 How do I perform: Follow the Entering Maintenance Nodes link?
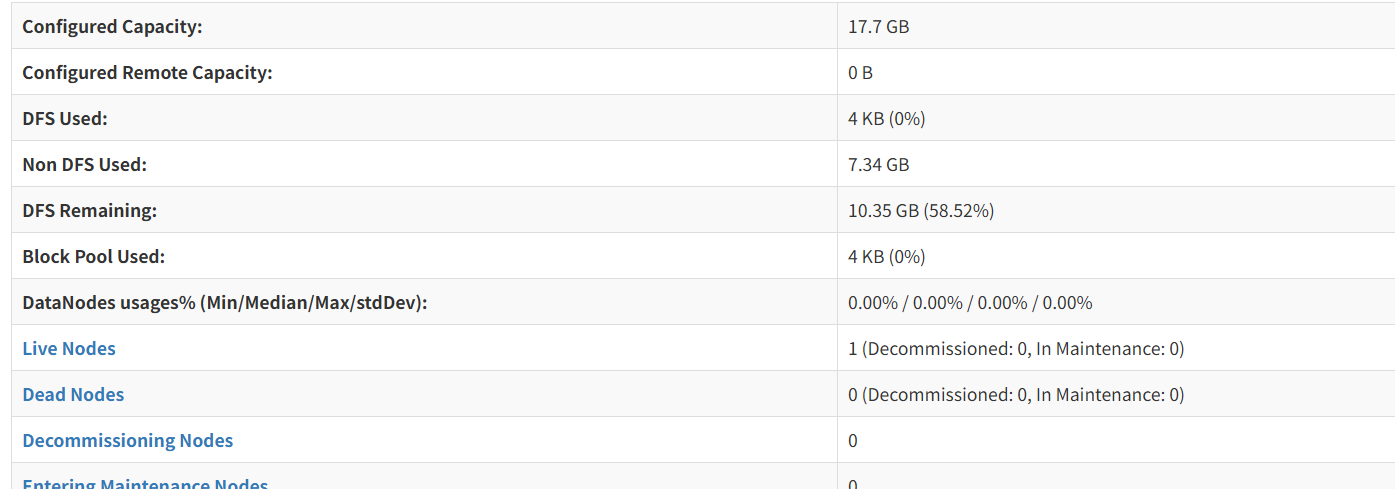point(145,484)
